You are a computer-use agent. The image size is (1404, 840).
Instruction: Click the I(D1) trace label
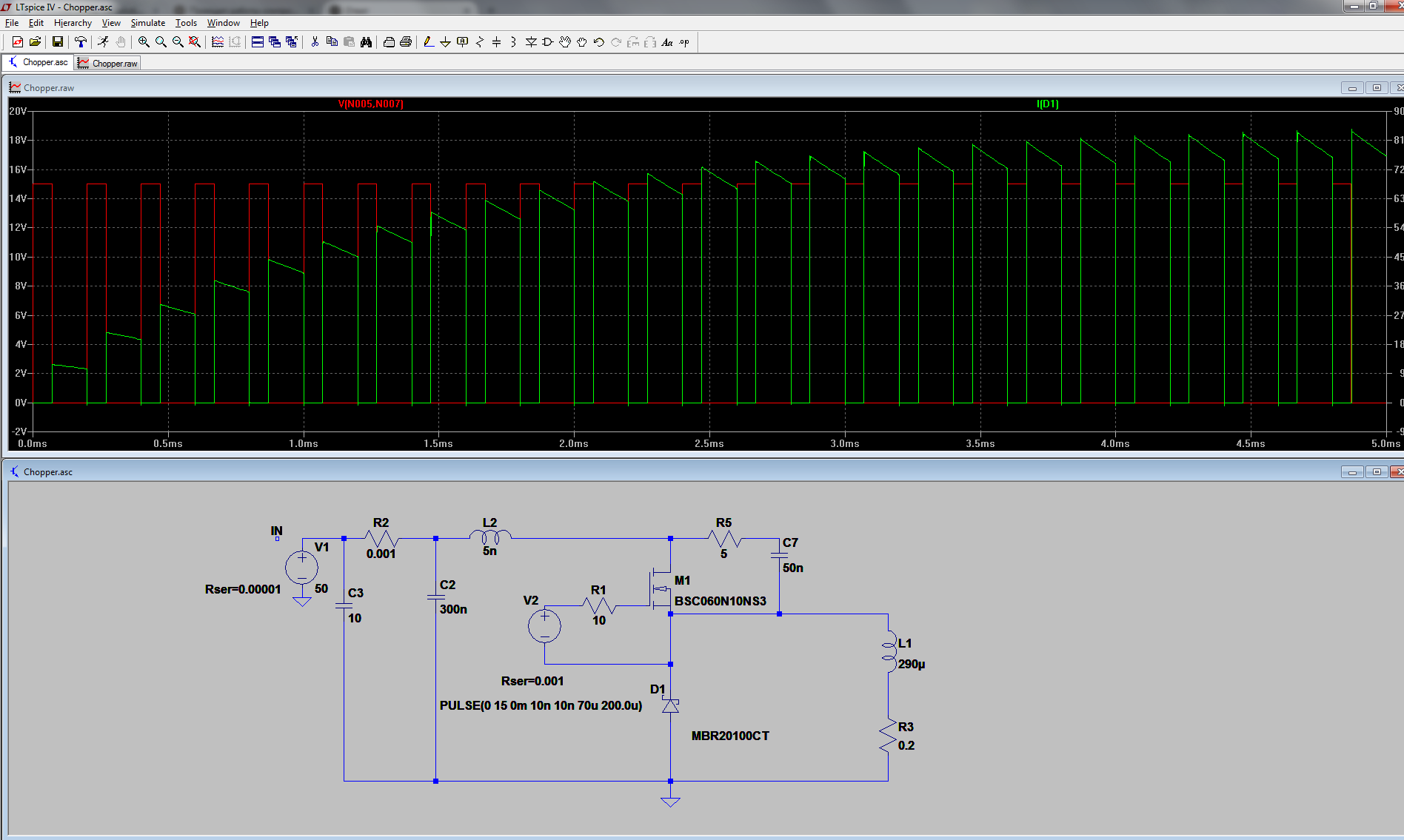coord(1047,104)
